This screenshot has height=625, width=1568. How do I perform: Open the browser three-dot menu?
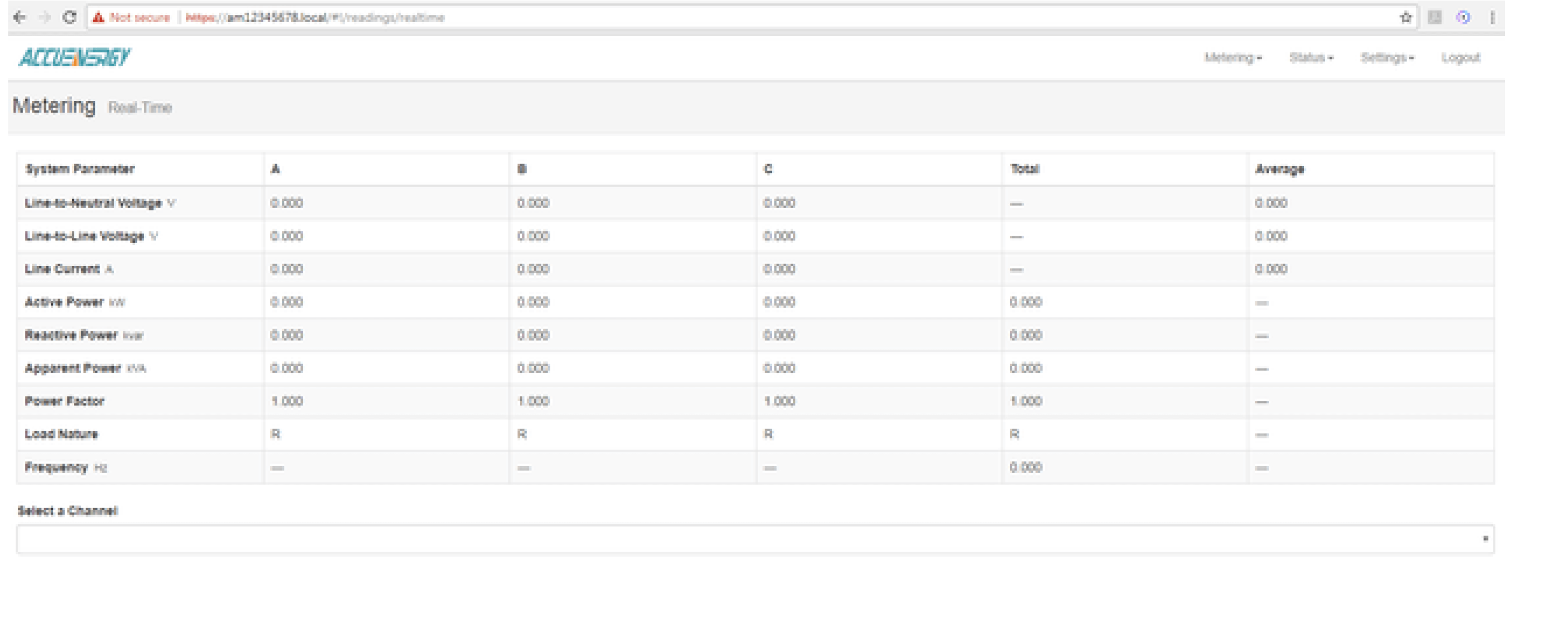coord(1492,17)
